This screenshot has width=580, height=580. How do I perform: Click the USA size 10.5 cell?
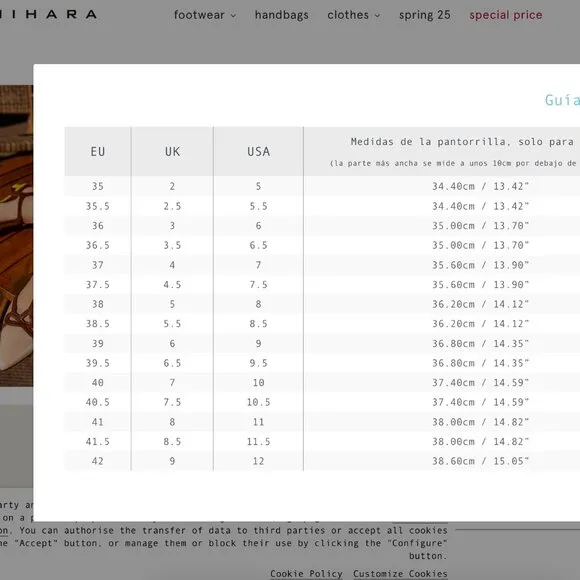click(259, 402)
